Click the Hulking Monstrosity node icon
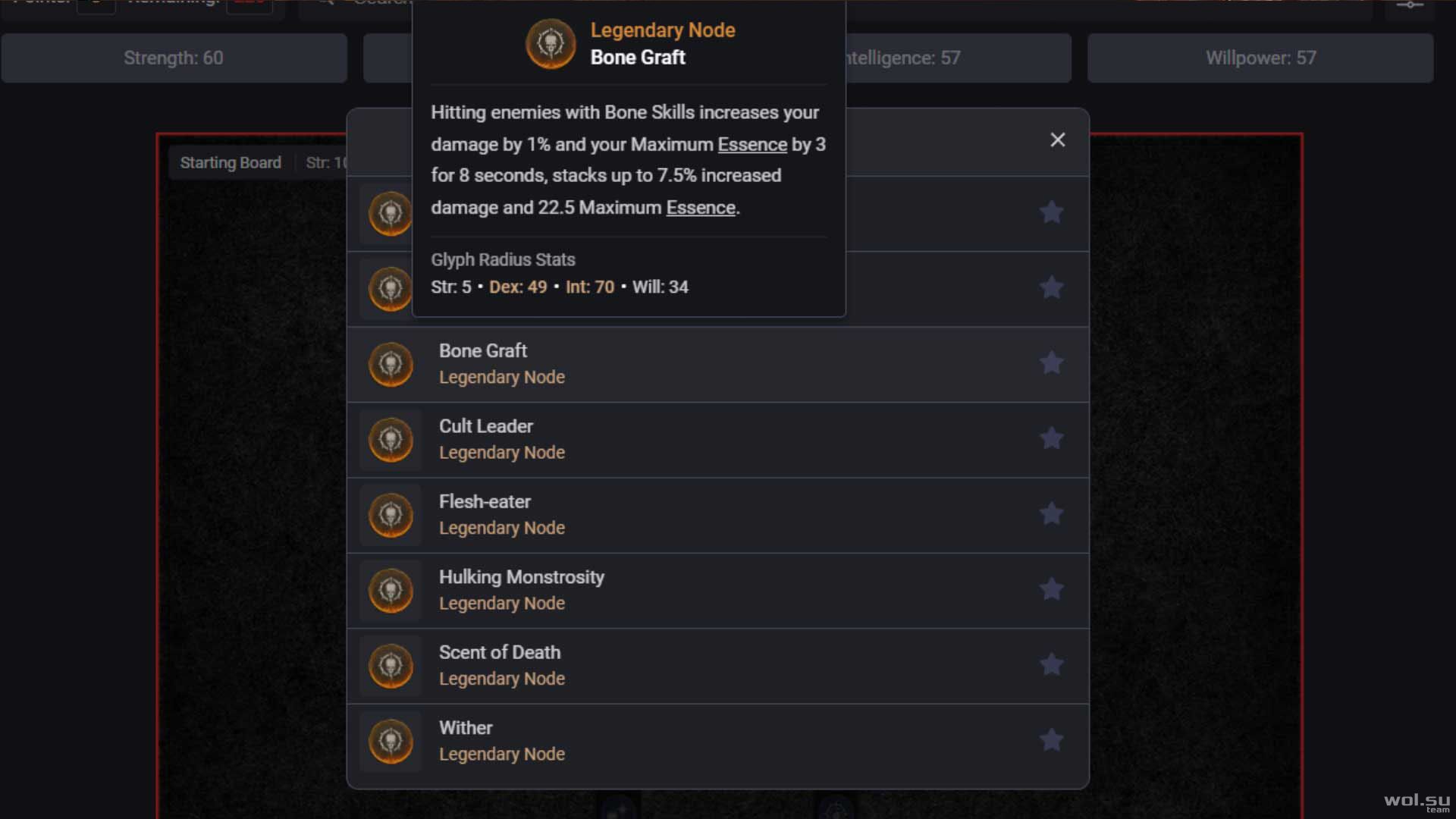 tap(391, 591)
